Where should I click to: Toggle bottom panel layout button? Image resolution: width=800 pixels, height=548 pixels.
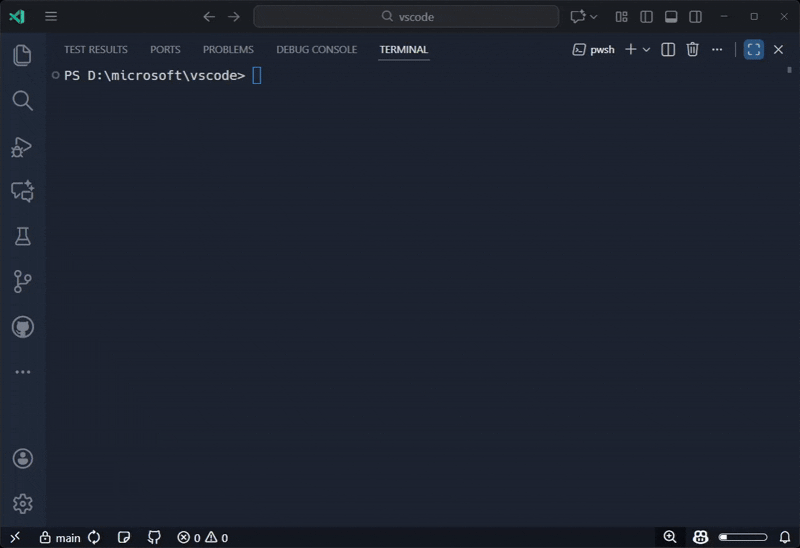[x=671, y=17]
